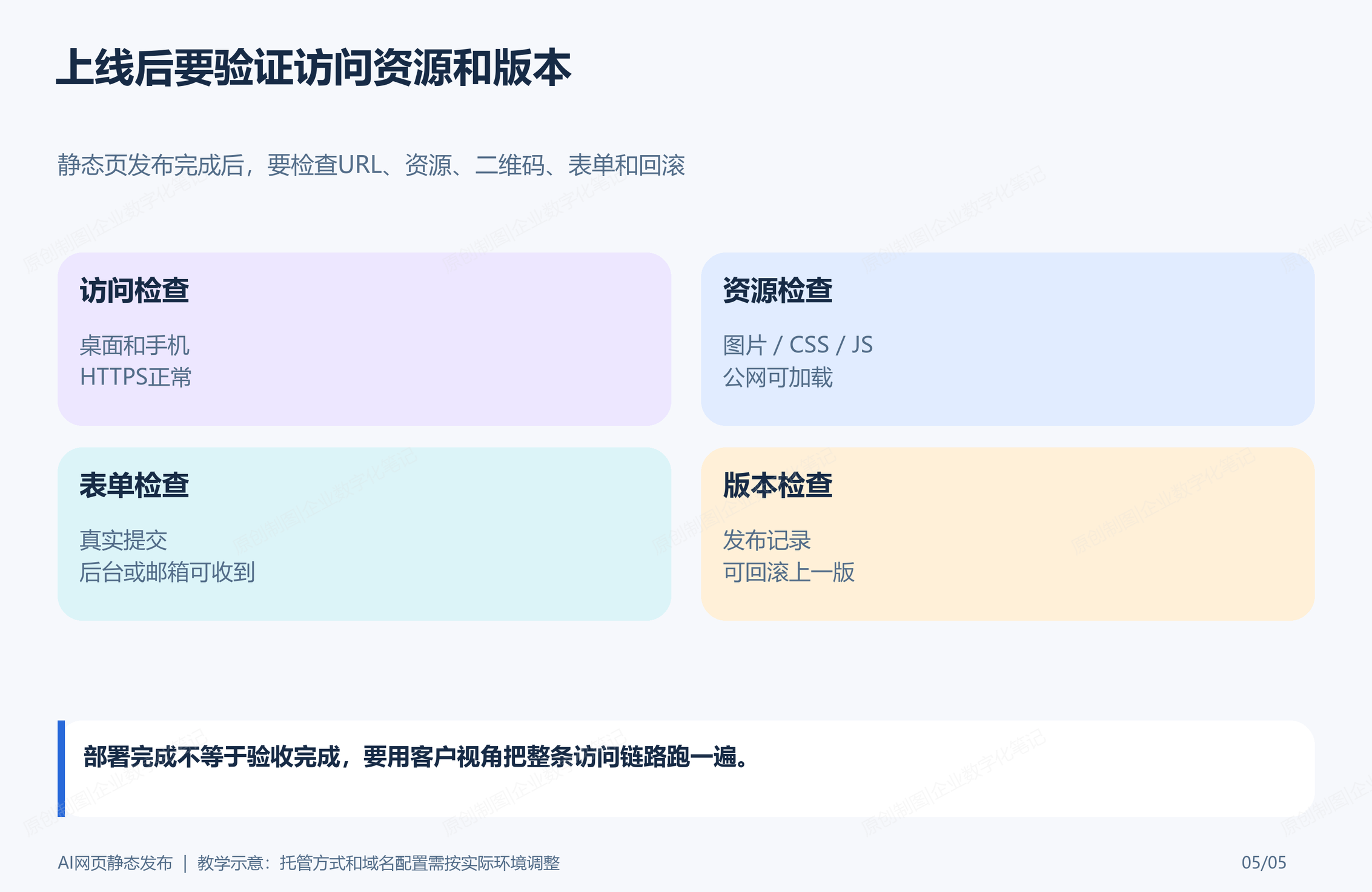Click the 访问检查 card heading

(x=134, y=290)
